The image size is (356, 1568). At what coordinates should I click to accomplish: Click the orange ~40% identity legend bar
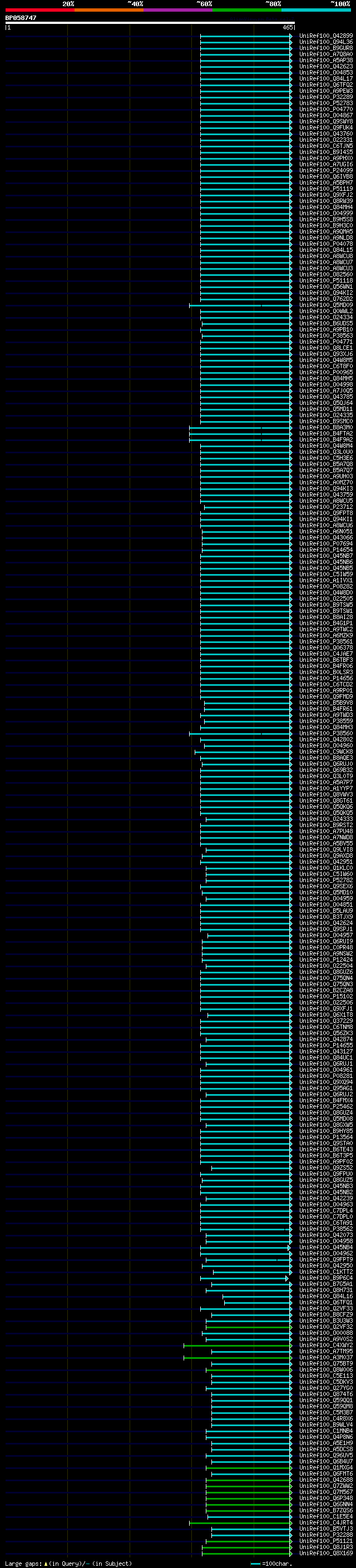point(109,10)
